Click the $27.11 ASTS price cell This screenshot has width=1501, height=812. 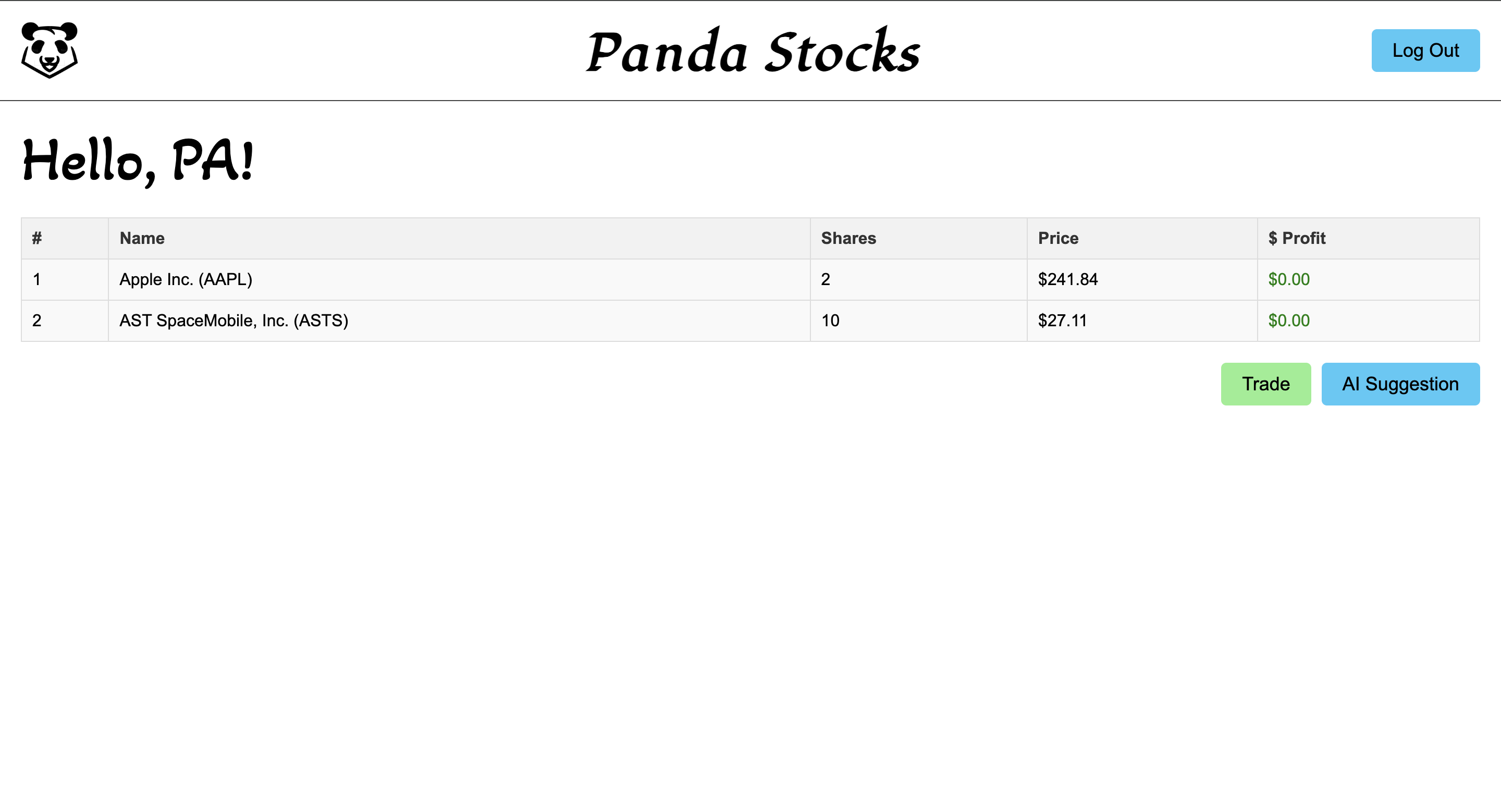coord(1062,321)
